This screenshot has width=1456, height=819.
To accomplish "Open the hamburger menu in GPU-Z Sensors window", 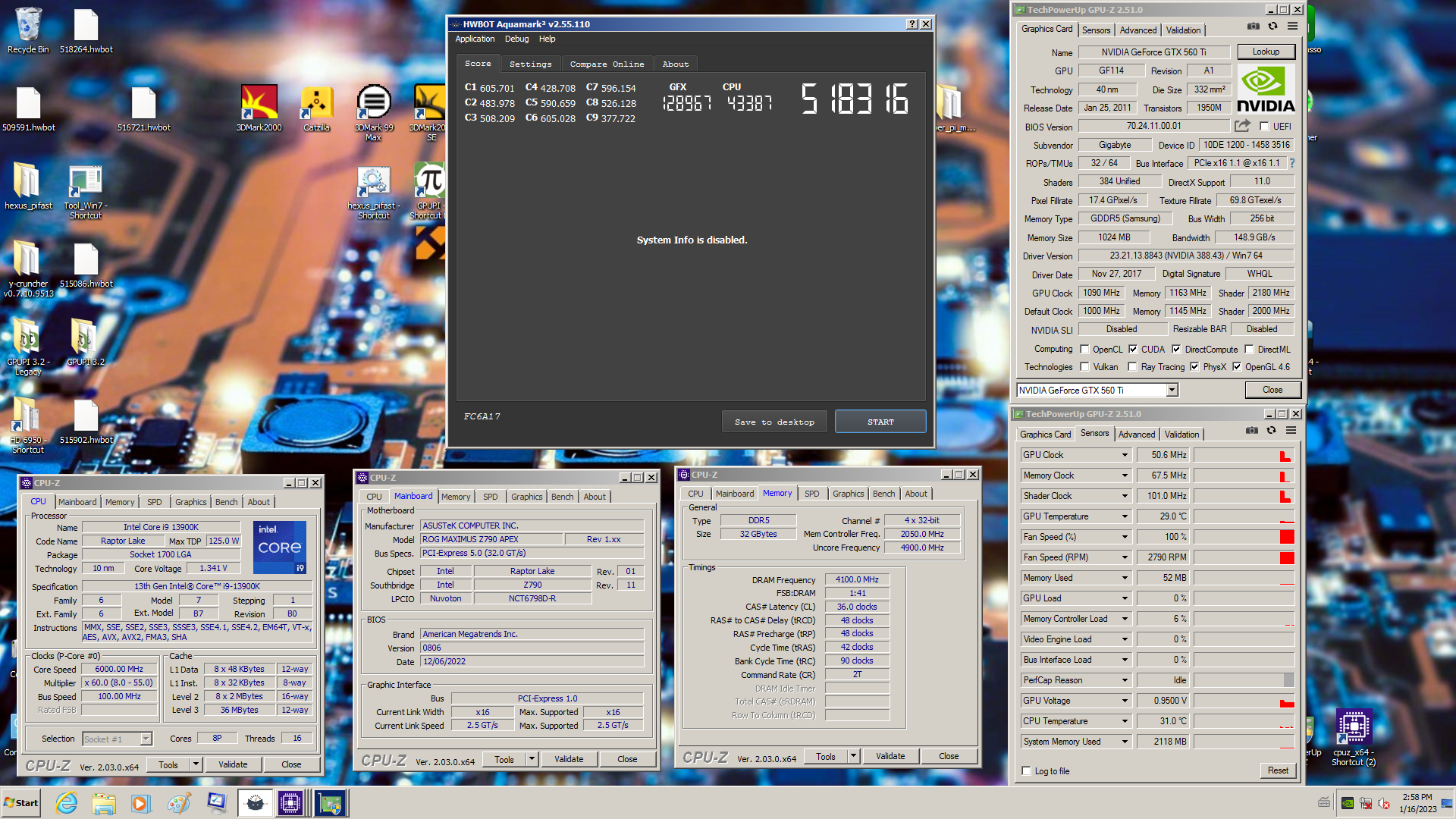I will coord(1291,431).
